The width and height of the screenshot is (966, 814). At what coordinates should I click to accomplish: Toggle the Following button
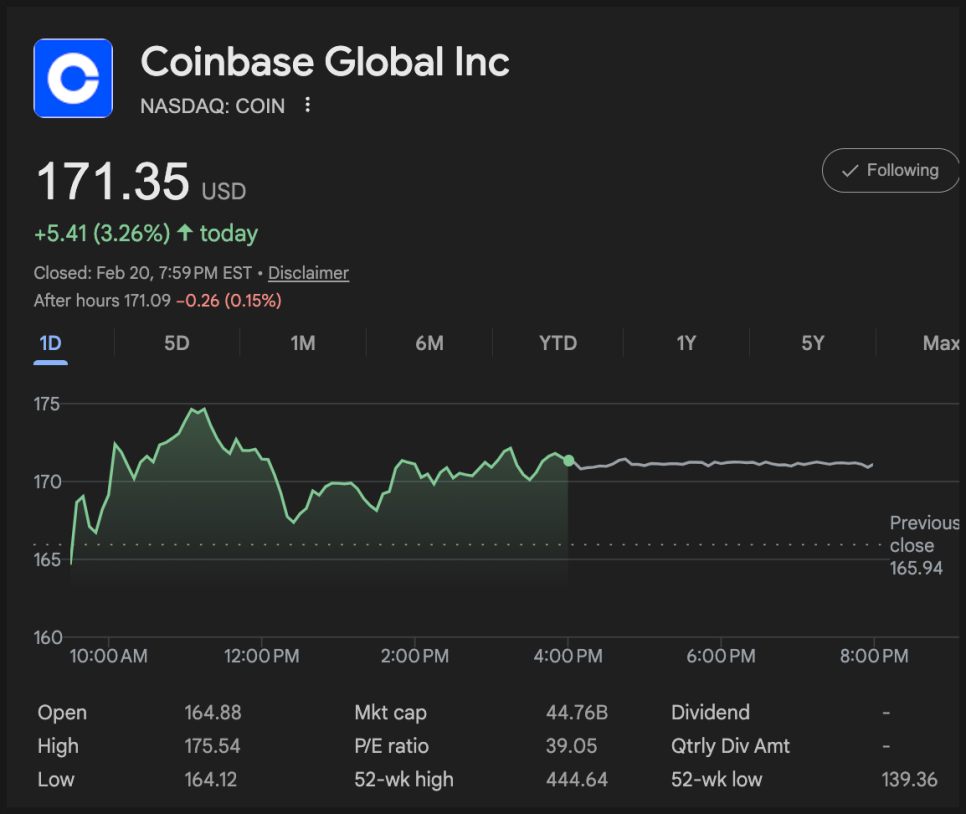coord(890,171)
